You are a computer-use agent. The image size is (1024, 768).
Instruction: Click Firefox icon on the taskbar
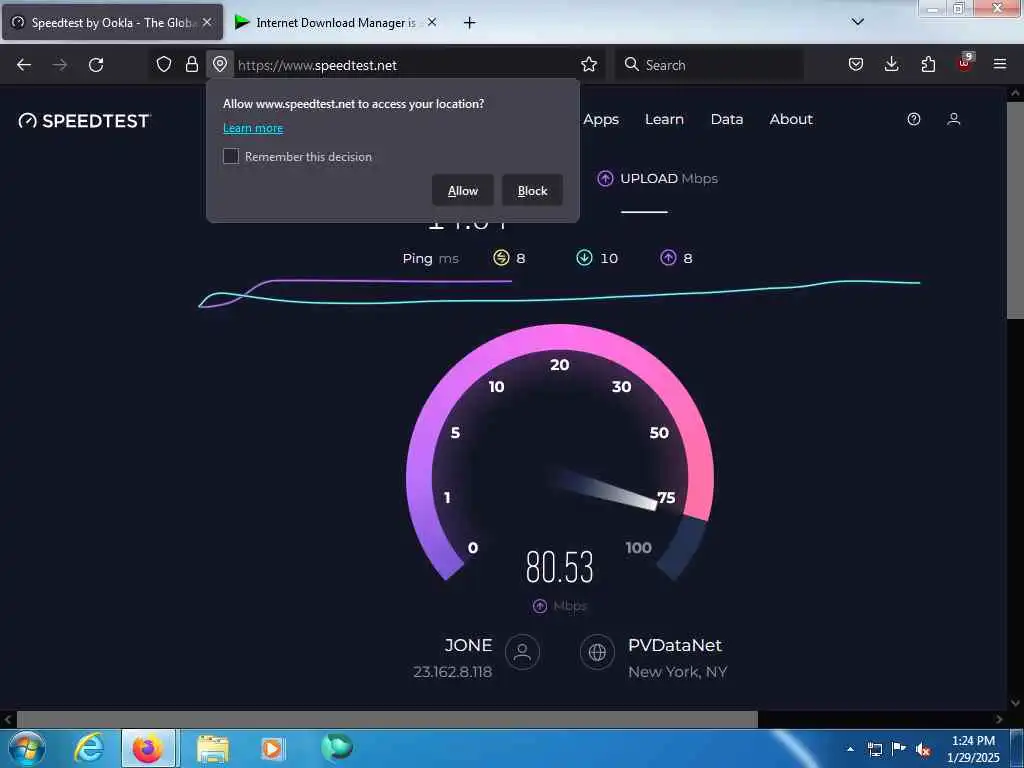148,748
